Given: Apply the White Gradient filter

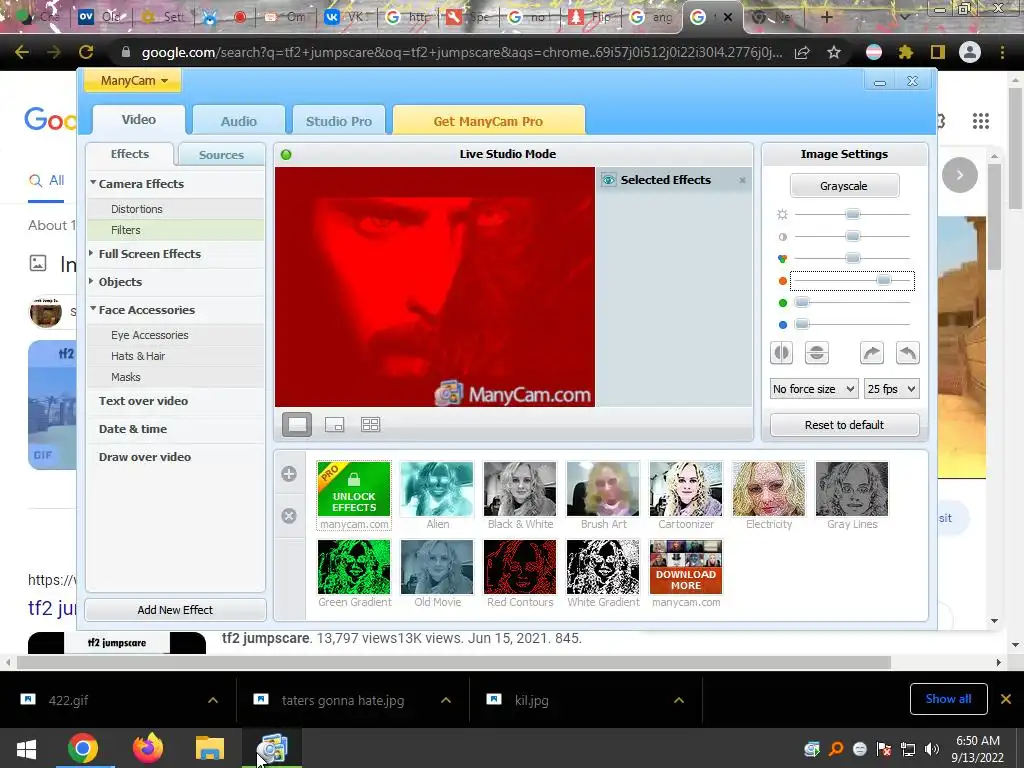Looking at the screenshot, I should [x=603, y=573].
